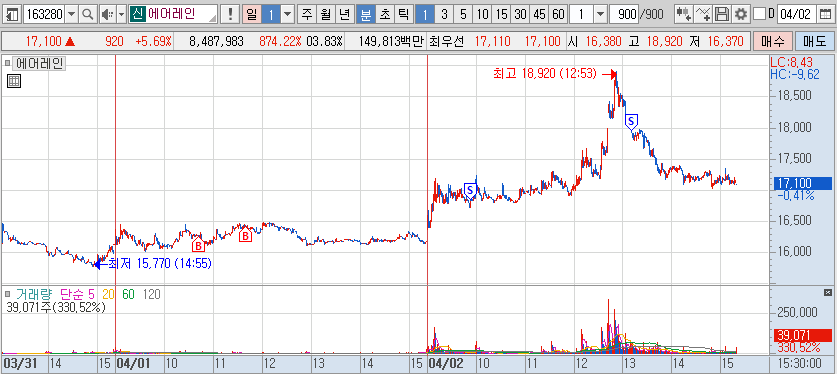Choose the 5-minute interval
This screenshot has height=374, width=837.
click(x=463, y=14)
